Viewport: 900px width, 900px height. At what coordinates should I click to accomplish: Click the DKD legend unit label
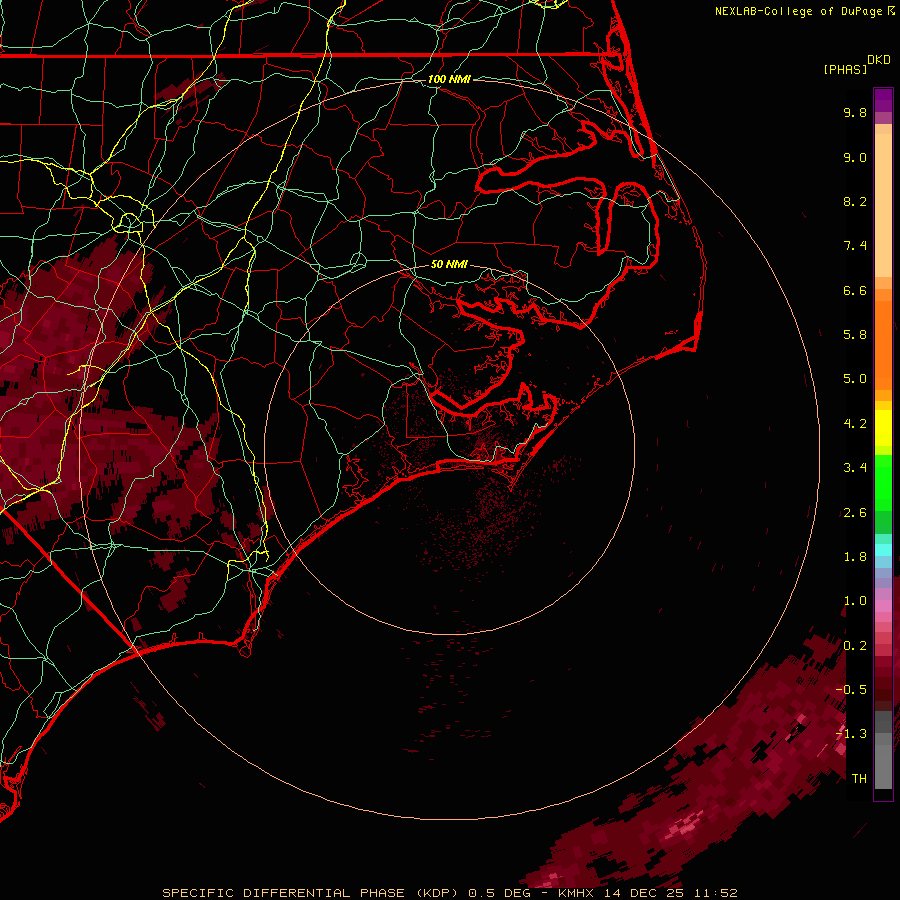(x=879, y=60)
